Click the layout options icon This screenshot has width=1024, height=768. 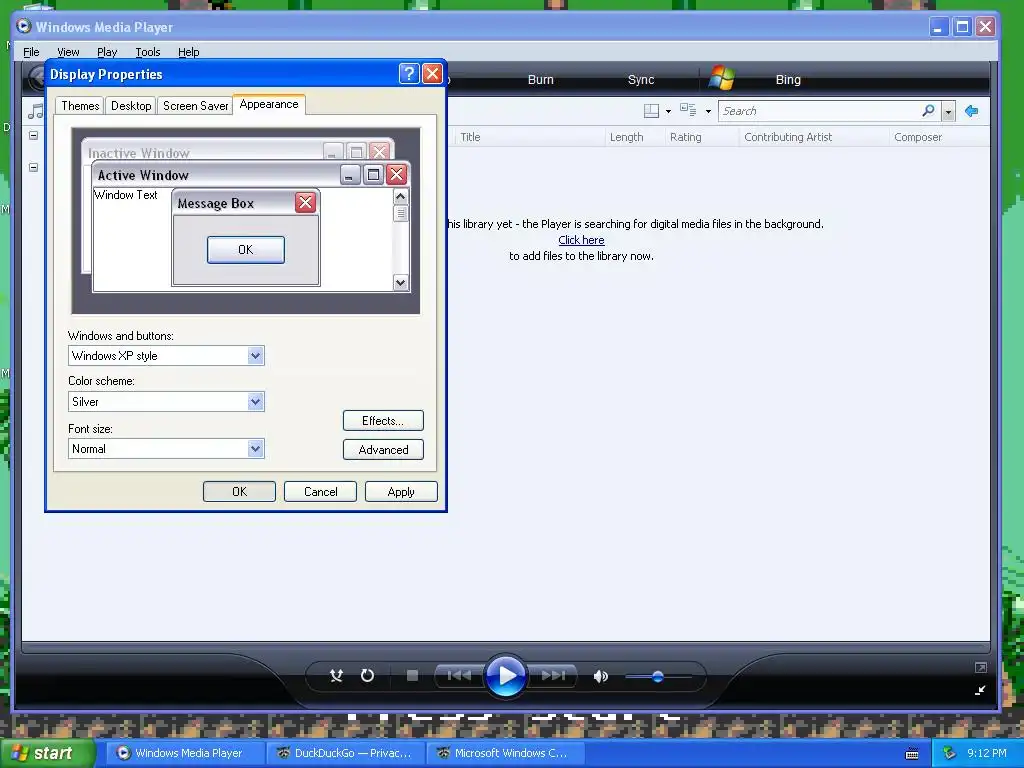[x=651, y=111]
